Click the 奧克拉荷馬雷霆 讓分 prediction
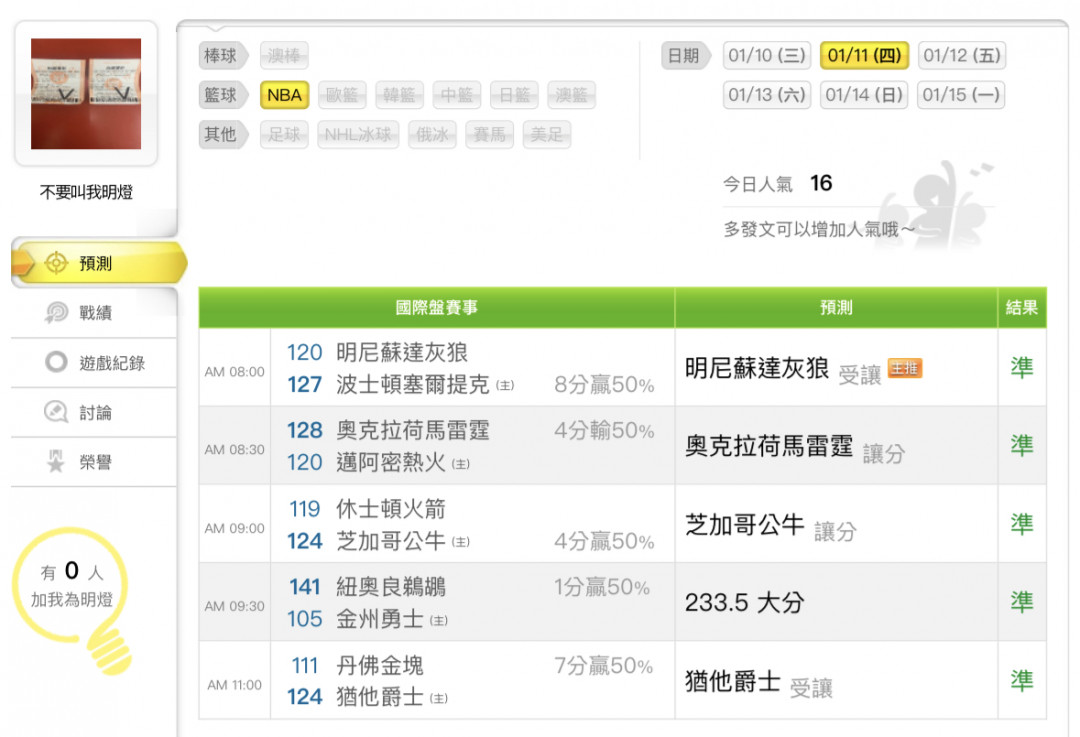This screenshot has height=737, width=1080. click(x=795, y=447)
